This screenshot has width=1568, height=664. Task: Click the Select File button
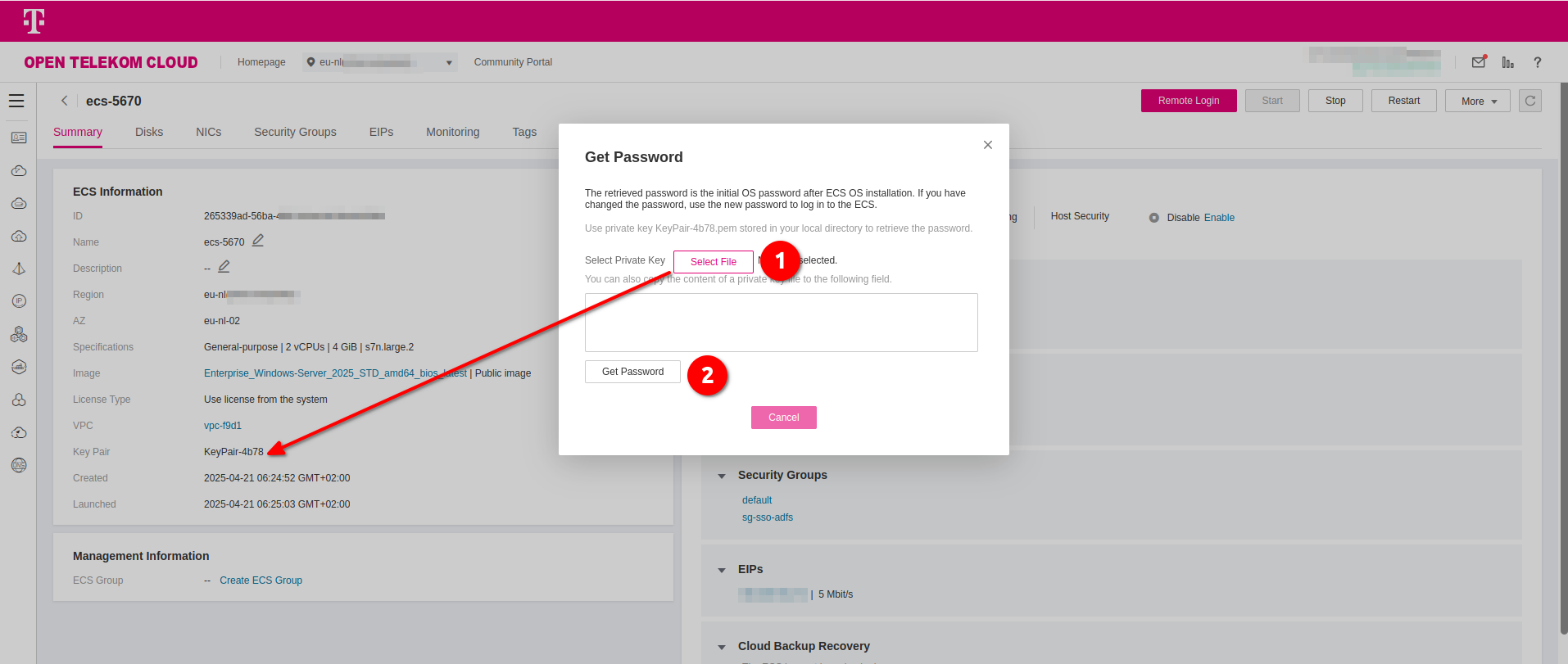point(713,262)
